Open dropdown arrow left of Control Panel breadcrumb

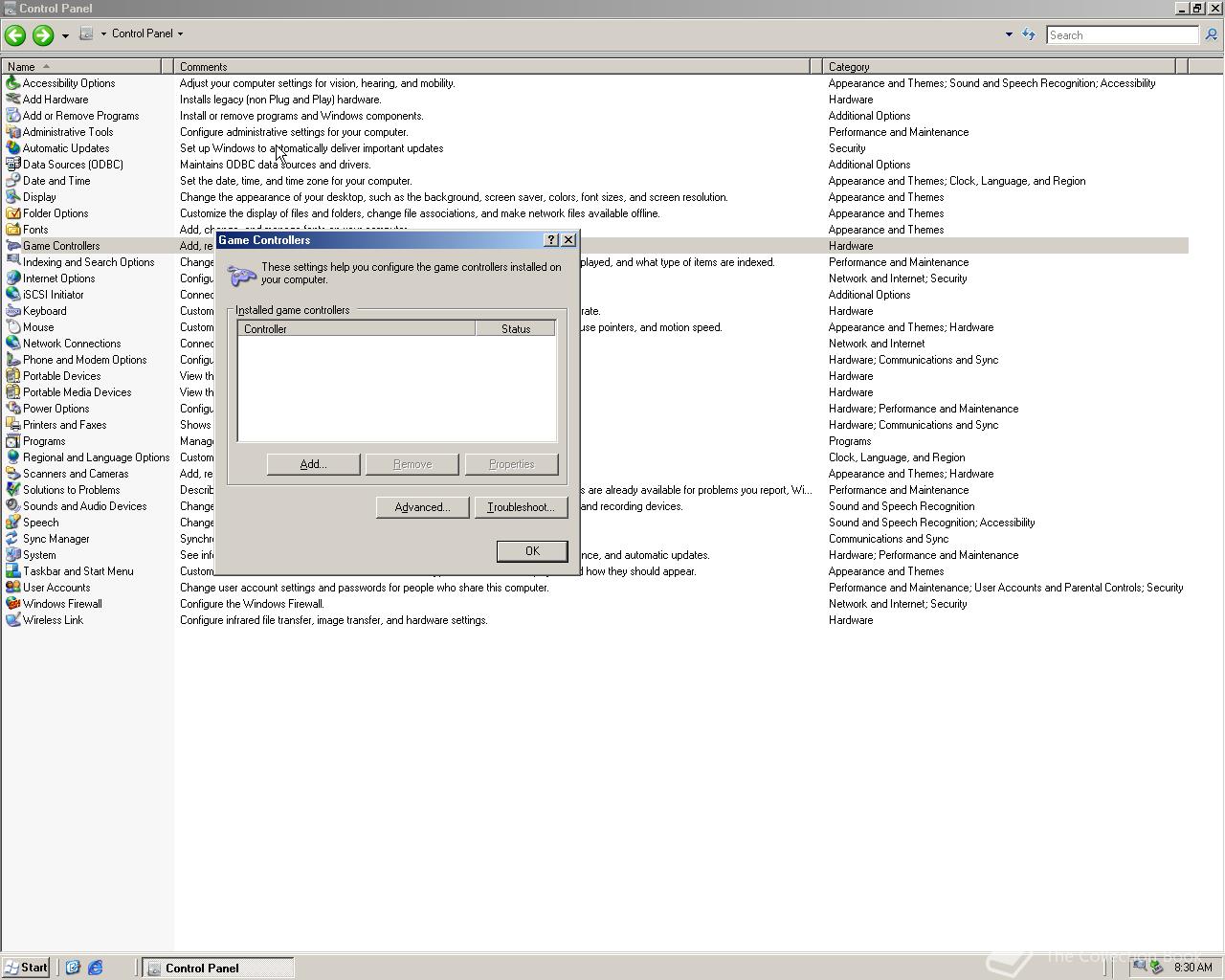coord(103,33)
